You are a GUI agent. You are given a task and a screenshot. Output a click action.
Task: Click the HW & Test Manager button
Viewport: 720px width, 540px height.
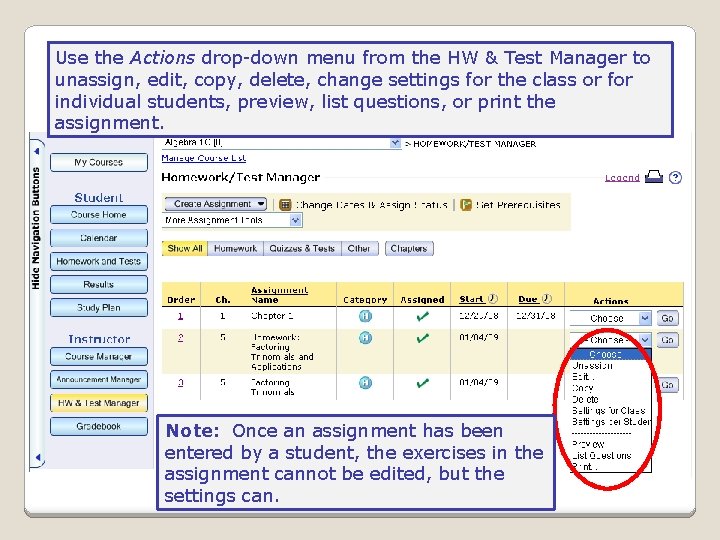99,403
